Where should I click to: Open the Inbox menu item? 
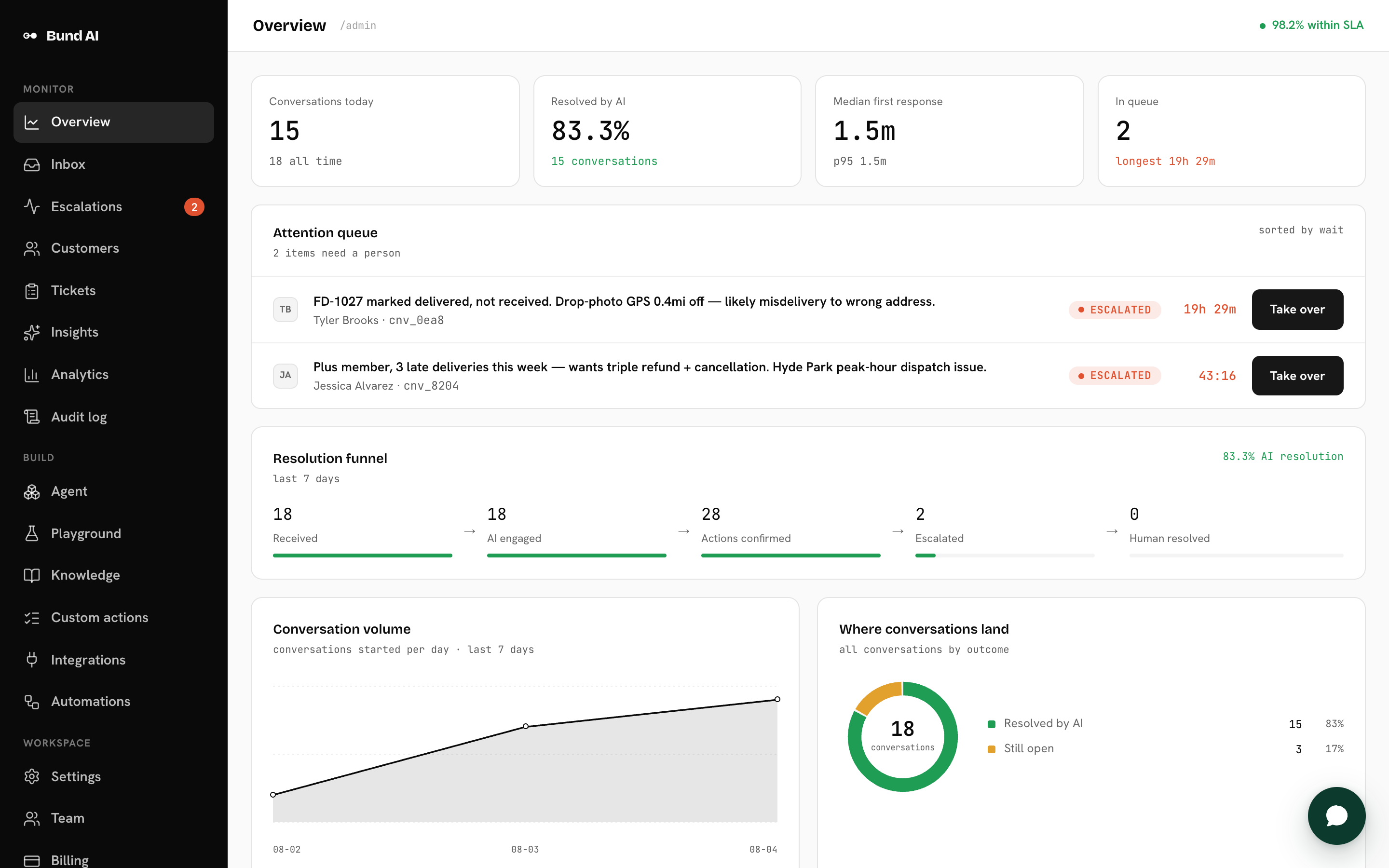[x=114, y=164]
